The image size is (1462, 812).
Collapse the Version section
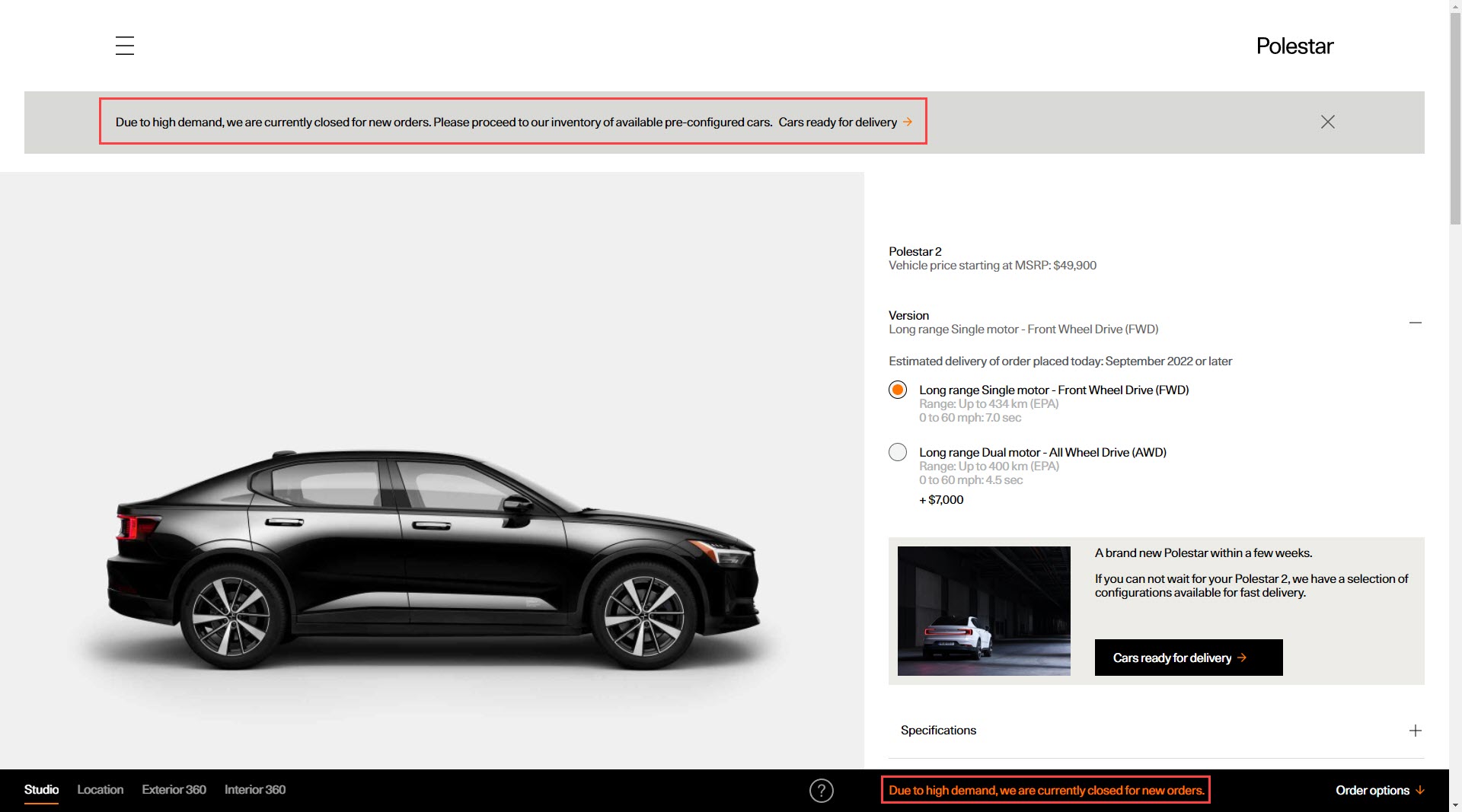[x=1415, y=323]
